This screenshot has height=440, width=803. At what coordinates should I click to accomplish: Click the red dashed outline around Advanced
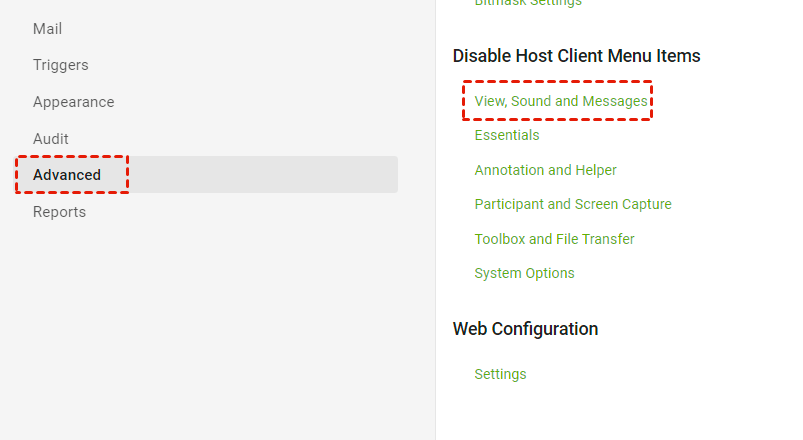click(x=19, y=175)
